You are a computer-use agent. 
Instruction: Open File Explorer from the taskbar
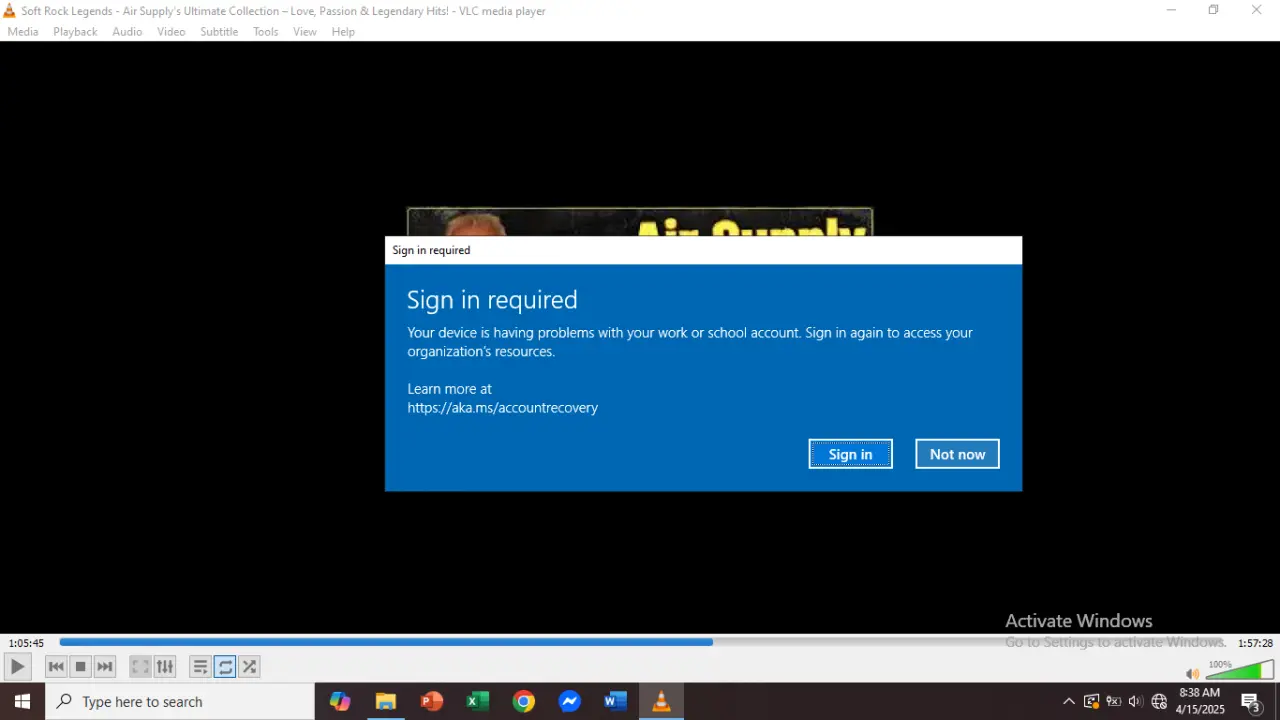386,701
